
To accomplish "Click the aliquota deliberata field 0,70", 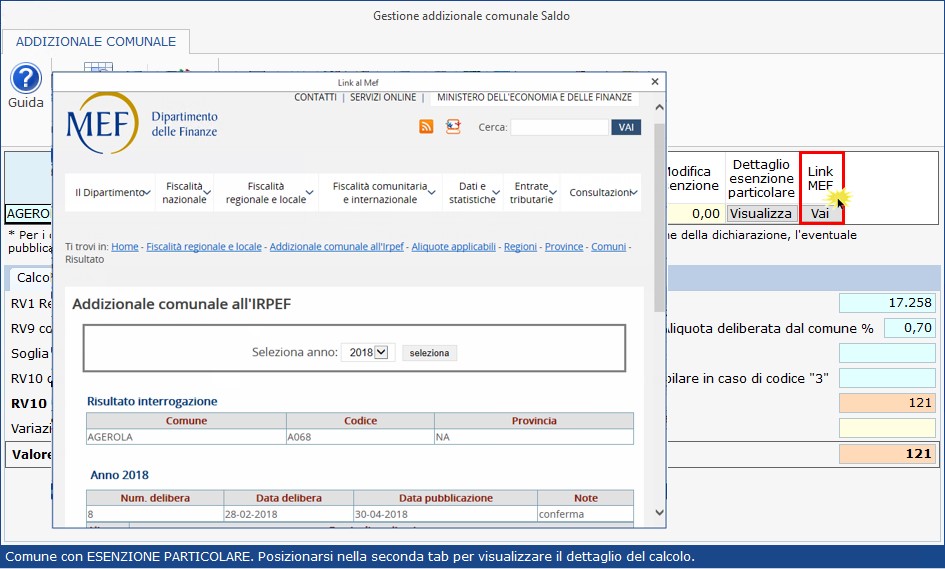I will 910,328.
